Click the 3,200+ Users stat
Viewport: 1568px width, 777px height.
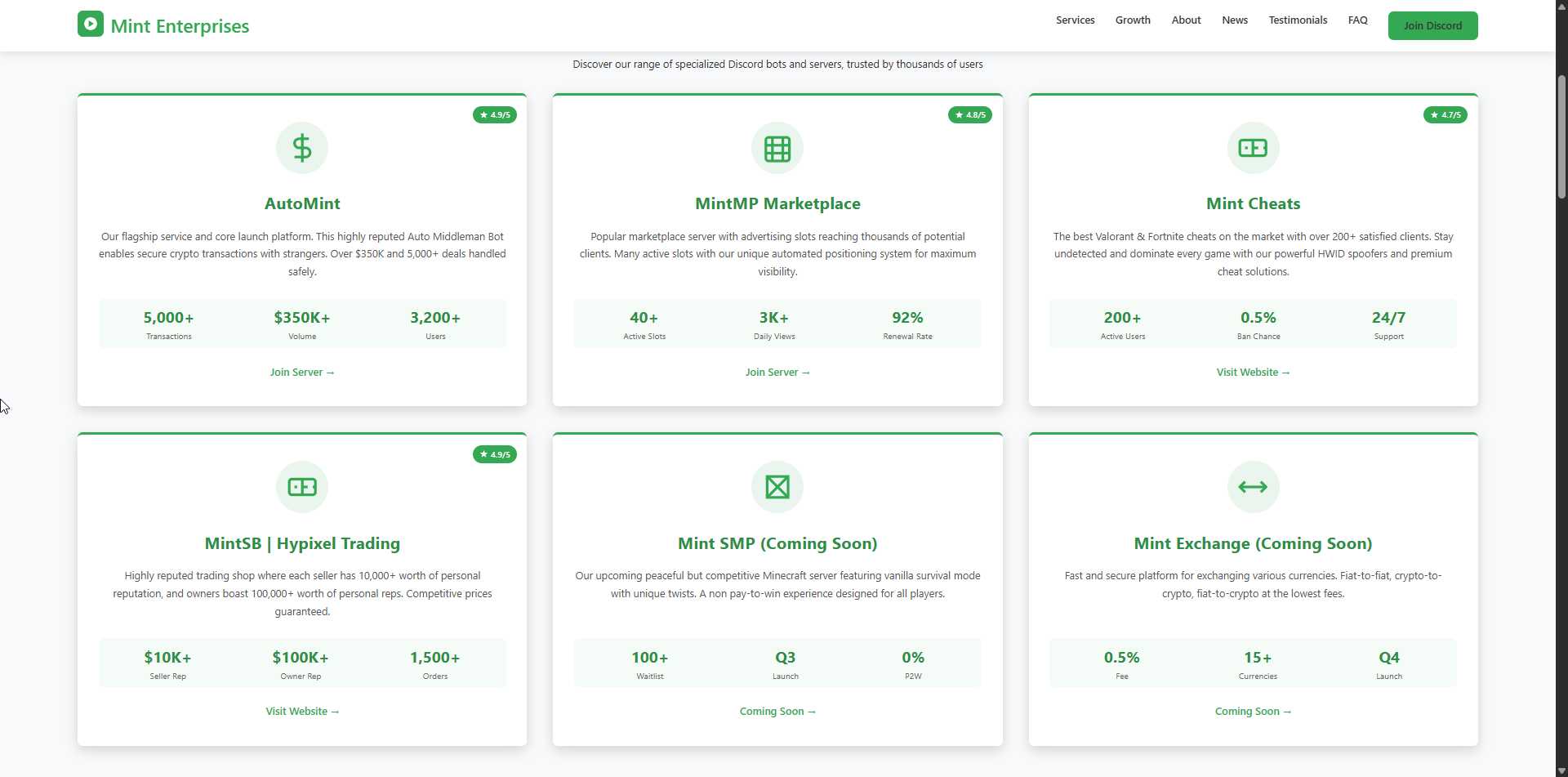click(x=435, y=324)
